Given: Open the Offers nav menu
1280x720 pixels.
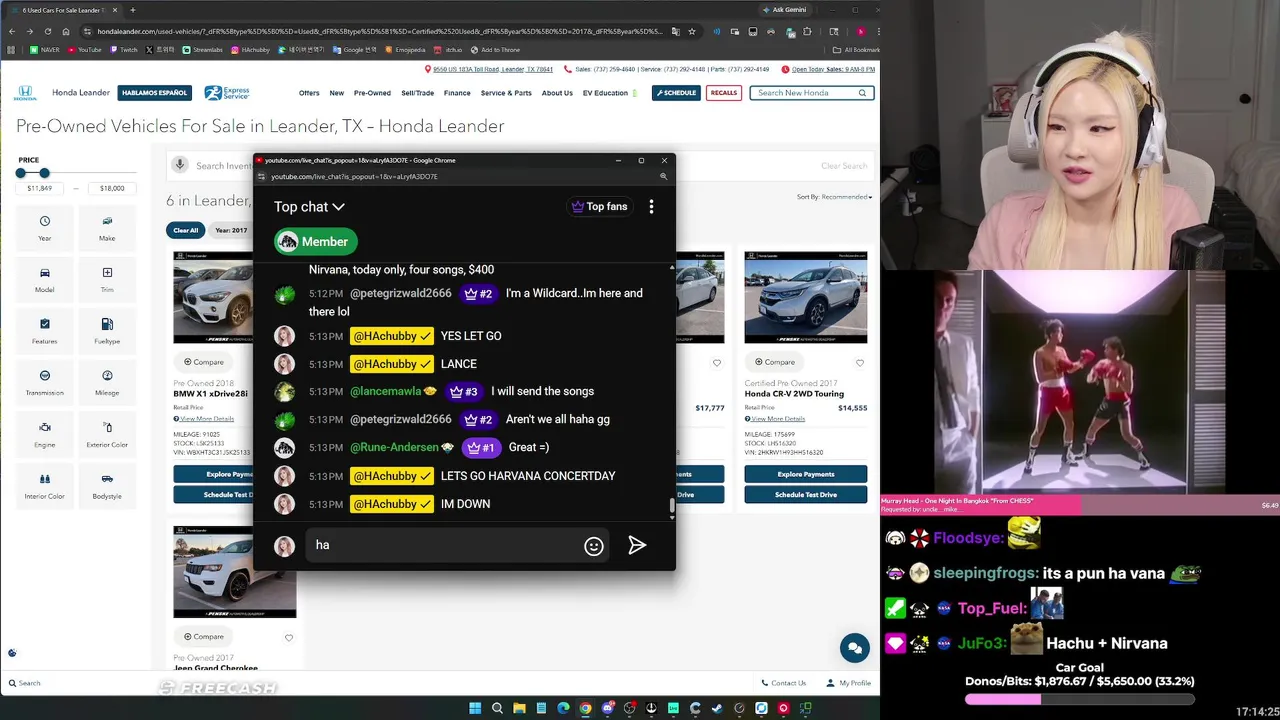Looking at the screenshot, I should click(309, 93).
